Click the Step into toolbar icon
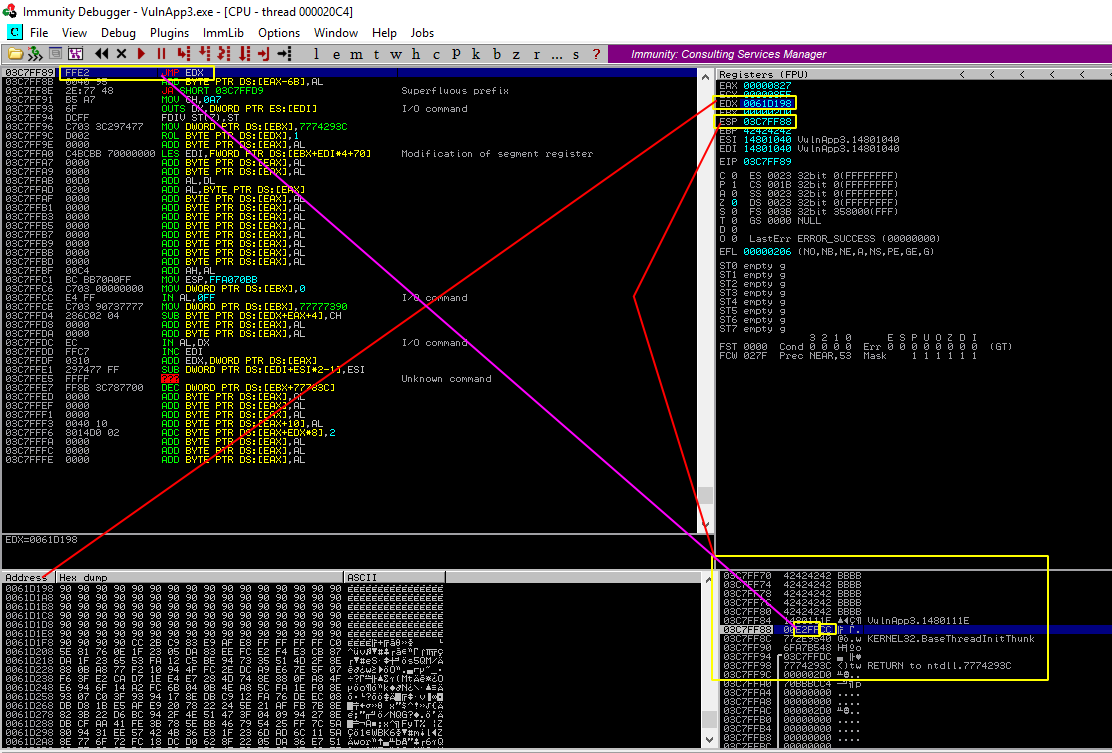 pyautogui.click(x=184, y=54)
